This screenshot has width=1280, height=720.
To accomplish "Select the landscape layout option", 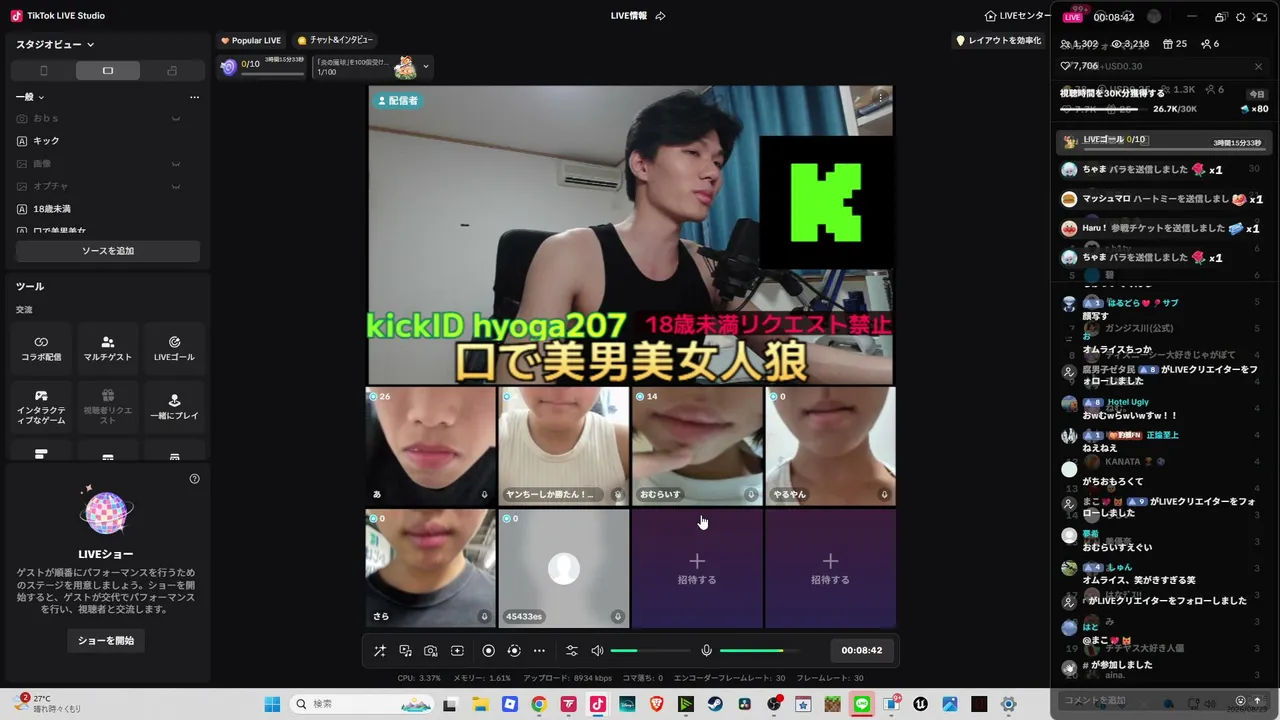I will pyautogui.click(x=108, y=71).
